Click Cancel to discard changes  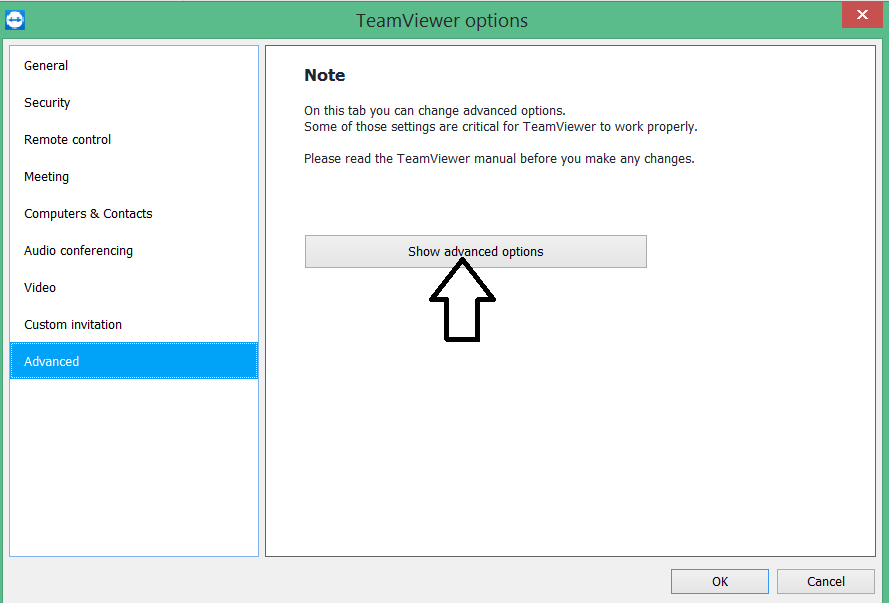point(826,581)
